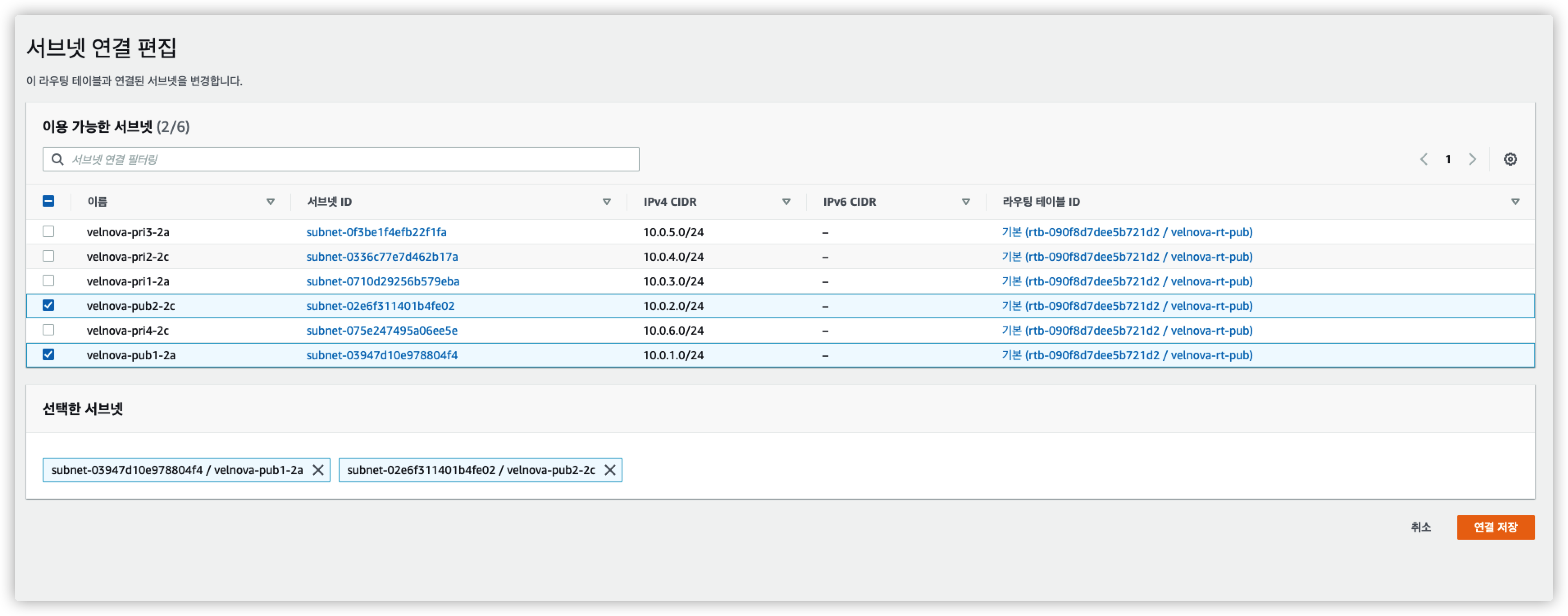The image size is (1568, 616).
Task: Sort by 이름 column arrow
Action: (270, 202)
